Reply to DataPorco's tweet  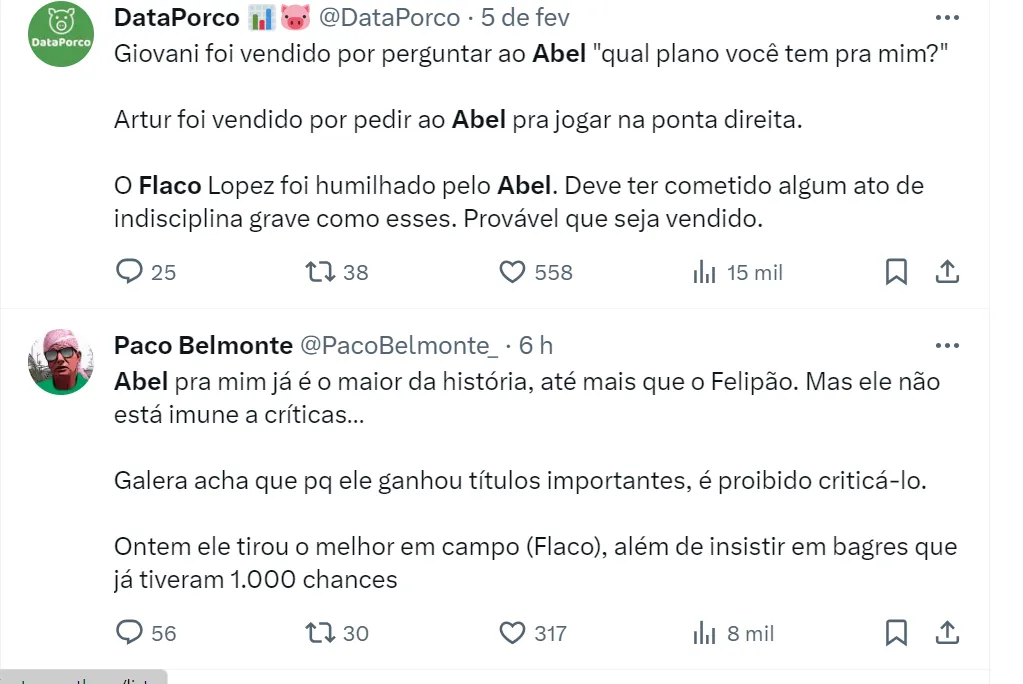pyautogui.click(x=131, y=272)
